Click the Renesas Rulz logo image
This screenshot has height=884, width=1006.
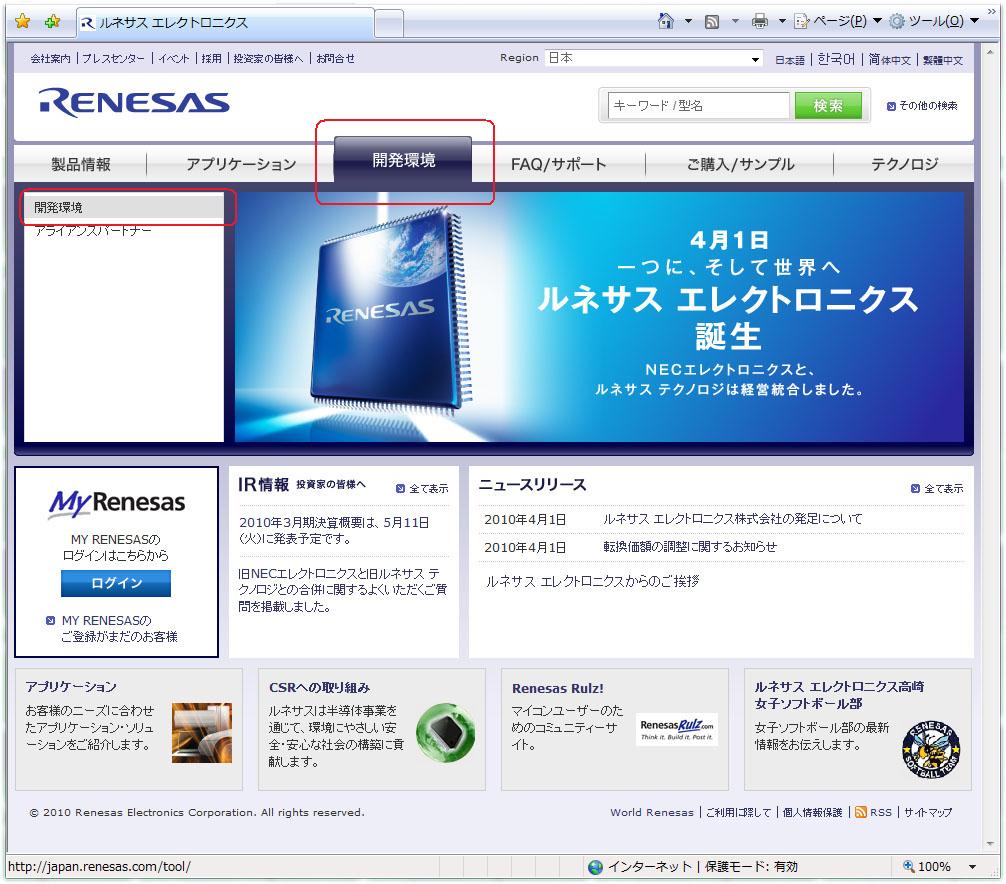678,728
